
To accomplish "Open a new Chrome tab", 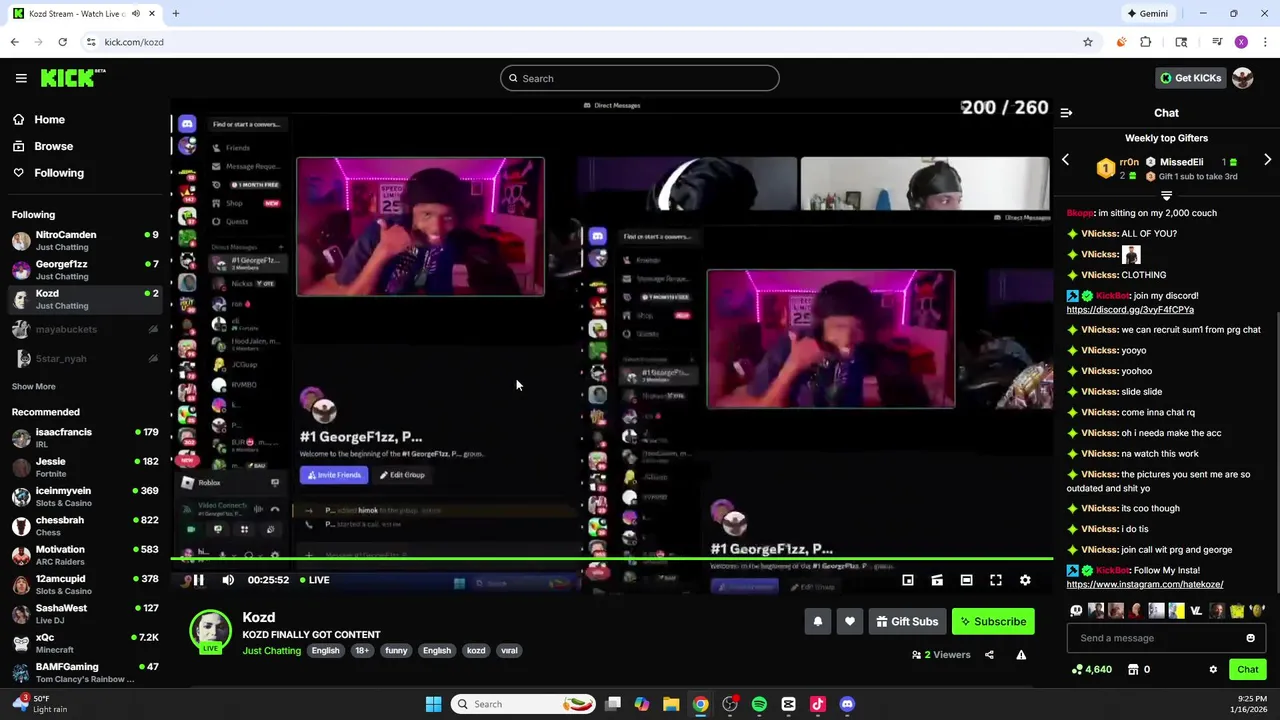I will coord(175,14).
